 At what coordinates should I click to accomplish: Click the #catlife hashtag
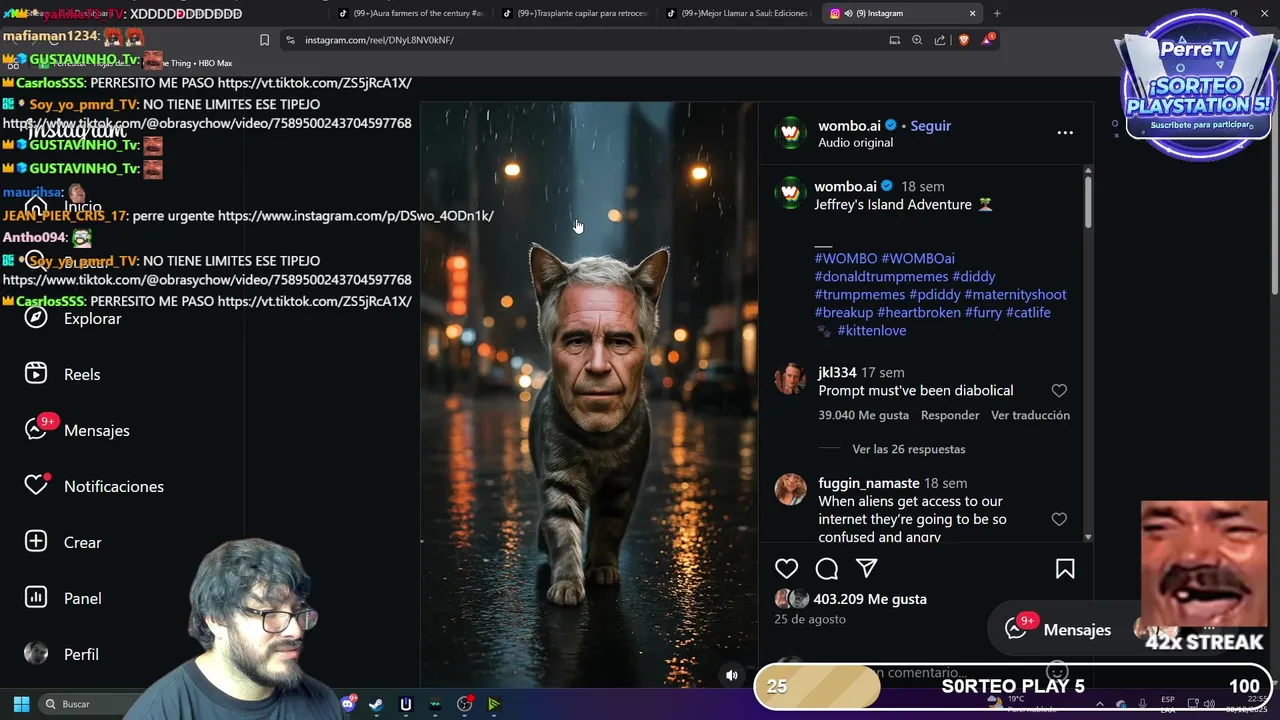[x=1028, y=312]
